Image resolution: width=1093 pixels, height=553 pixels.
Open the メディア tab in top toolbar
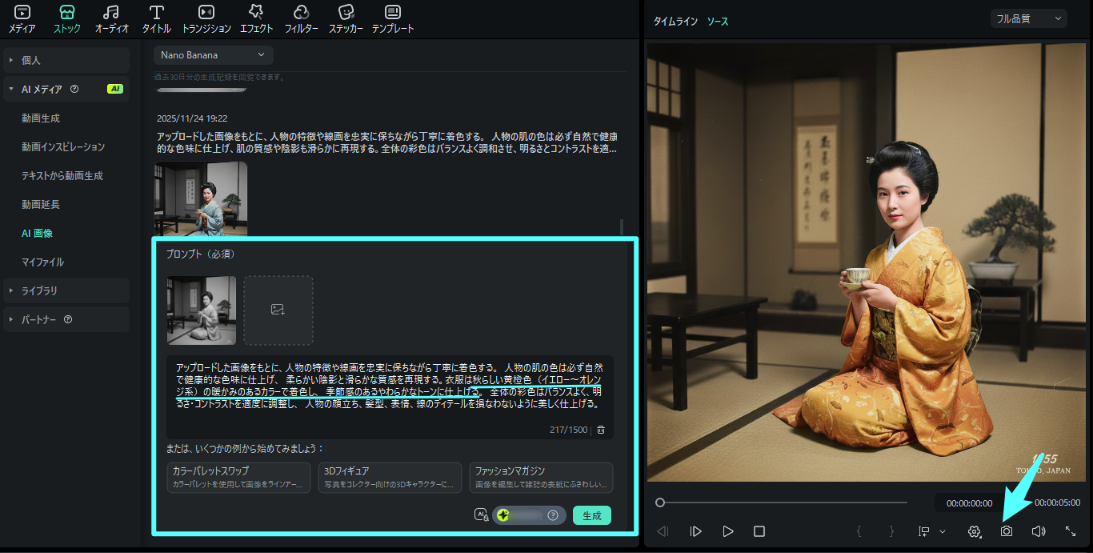(22, 19)
